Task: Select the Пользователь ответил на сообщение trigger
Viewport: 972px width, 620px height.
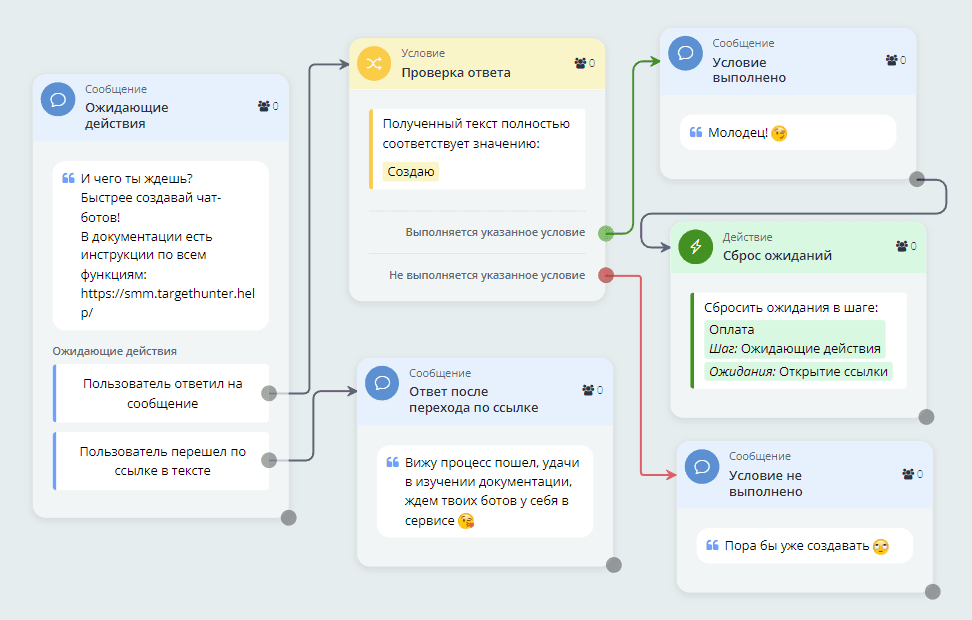Action: (x=163, y=393)
